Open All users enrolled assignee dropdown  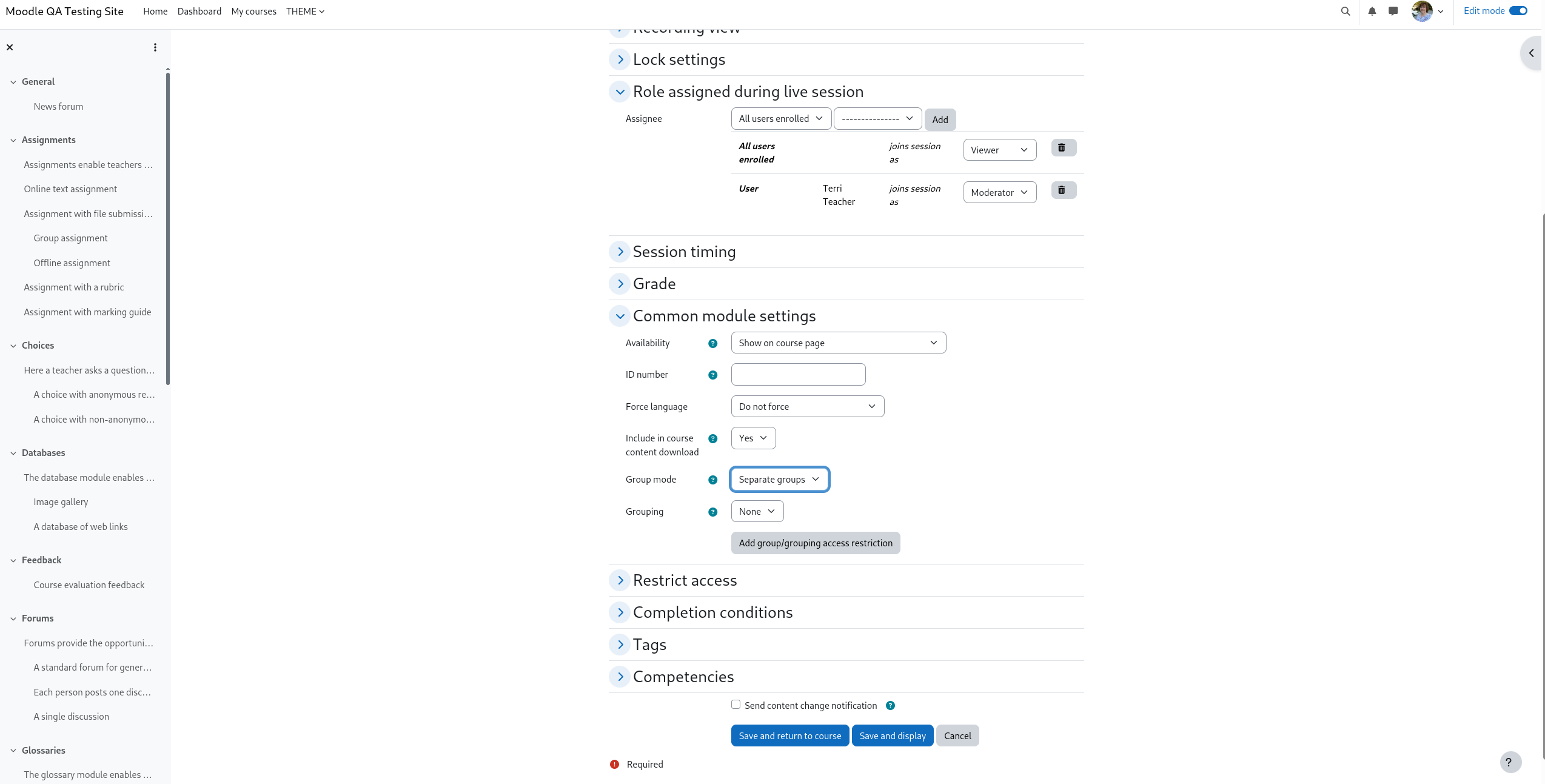pos(781,119)
